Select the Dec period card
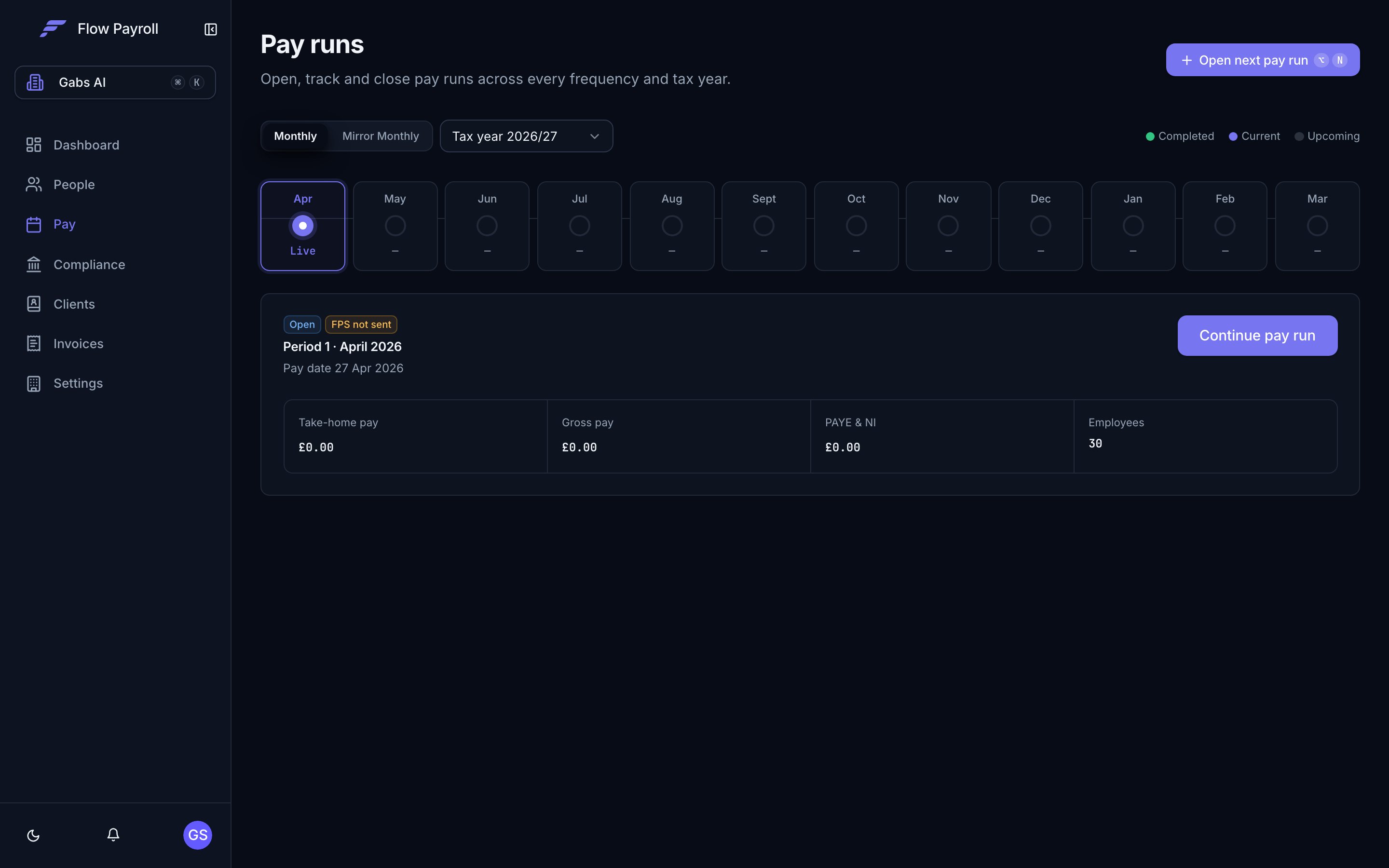This screenshot has height=868, width=1389. click(1041, 226)
